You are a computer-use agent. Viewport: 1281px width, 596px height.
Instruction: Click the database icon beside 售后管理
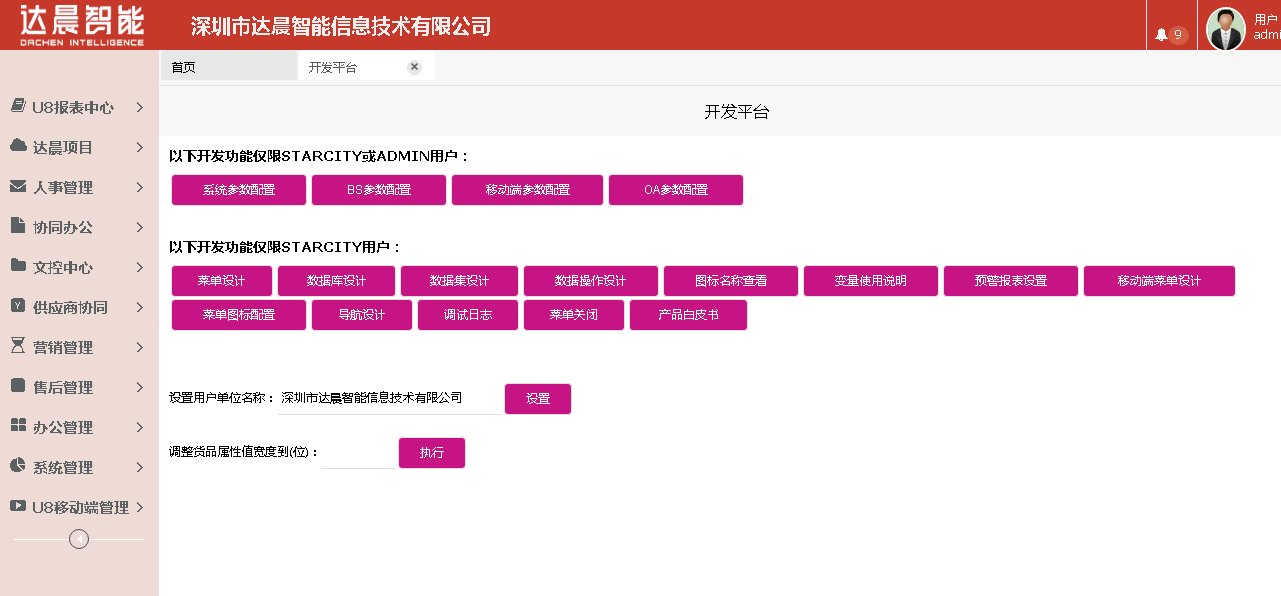pos(17,386)
